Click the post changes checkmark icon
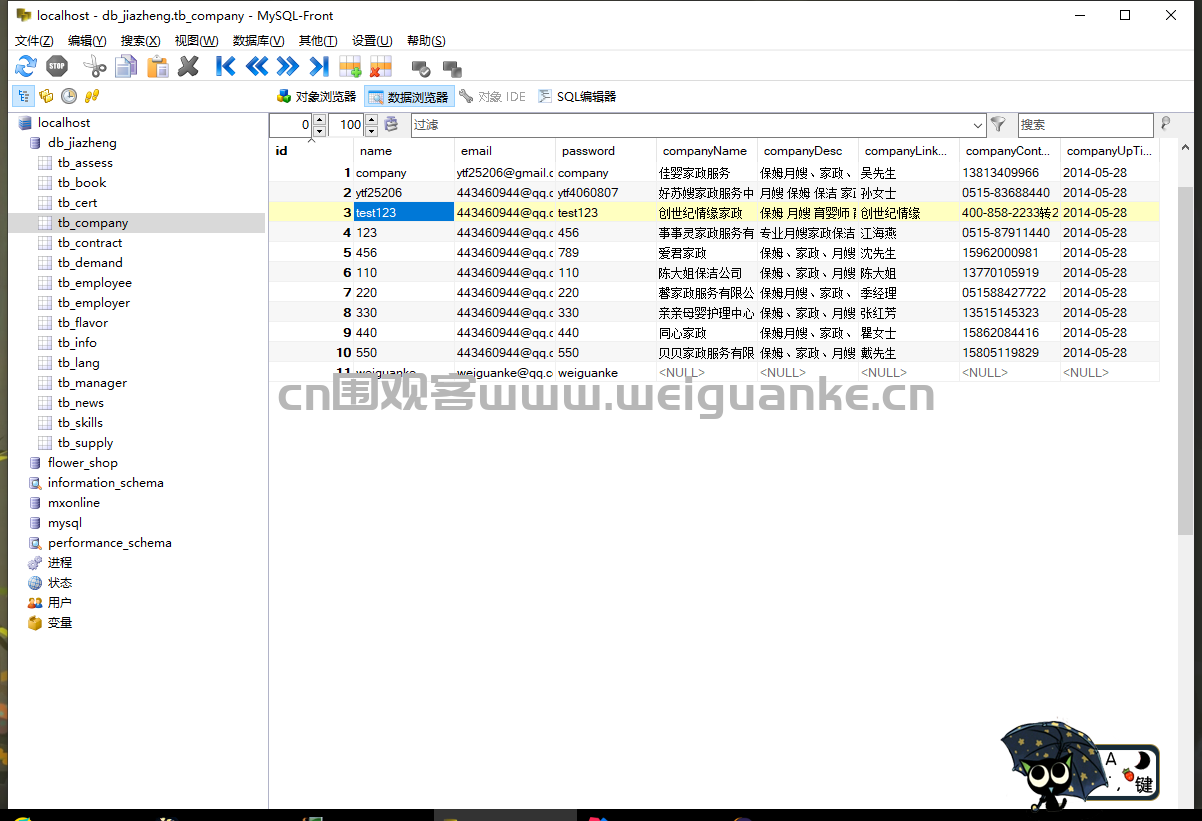1202x821 pixels. click(x=421, y=69)
